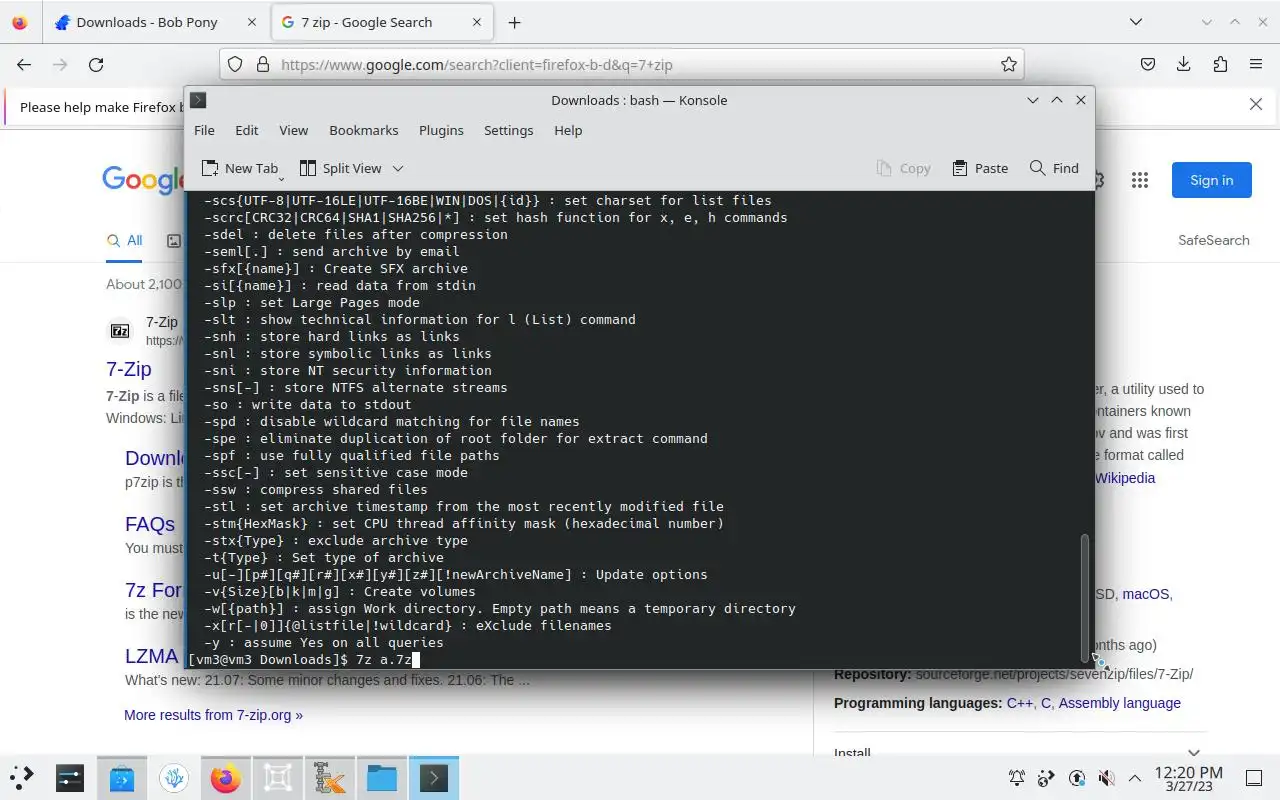Open Konsole Edit menu

(247, 130)
